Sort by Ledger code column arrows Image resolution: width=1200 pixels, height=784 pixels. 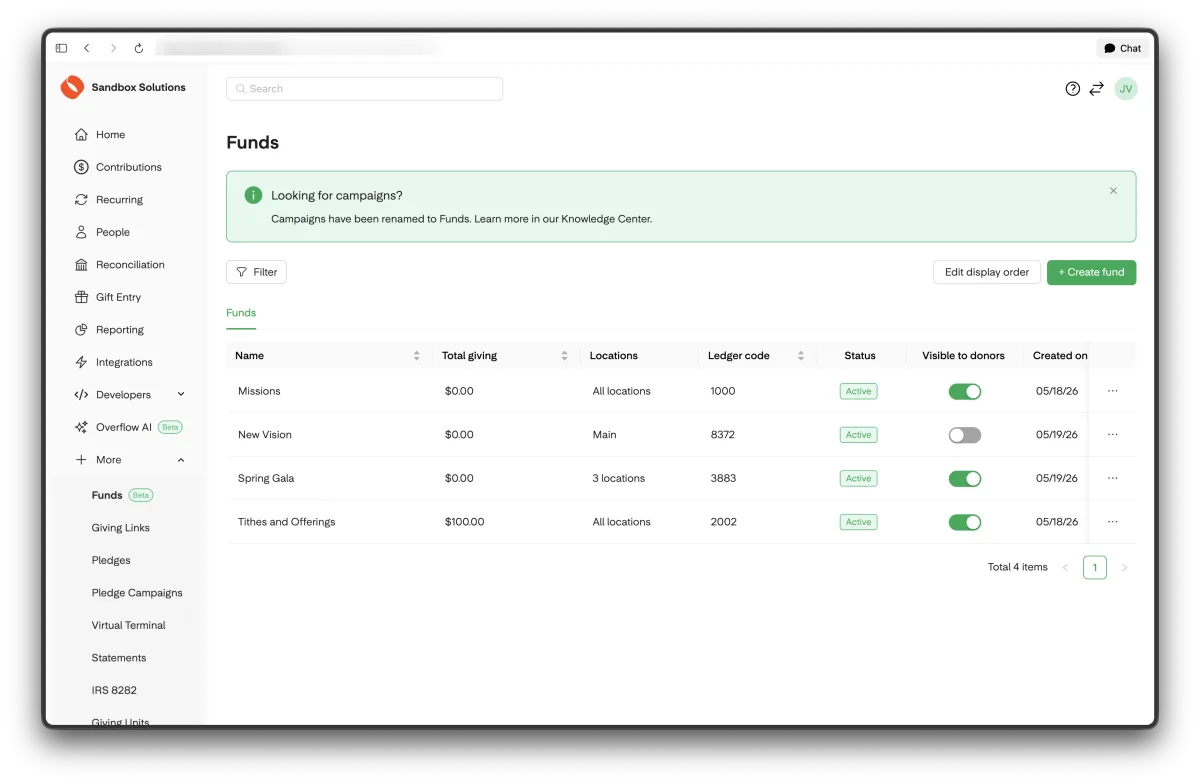(x=801, y=356)
